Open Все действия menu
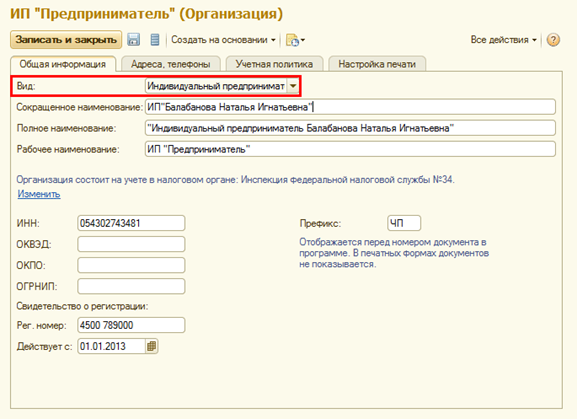This screenshot has width=577, height=419. (503, 40)
